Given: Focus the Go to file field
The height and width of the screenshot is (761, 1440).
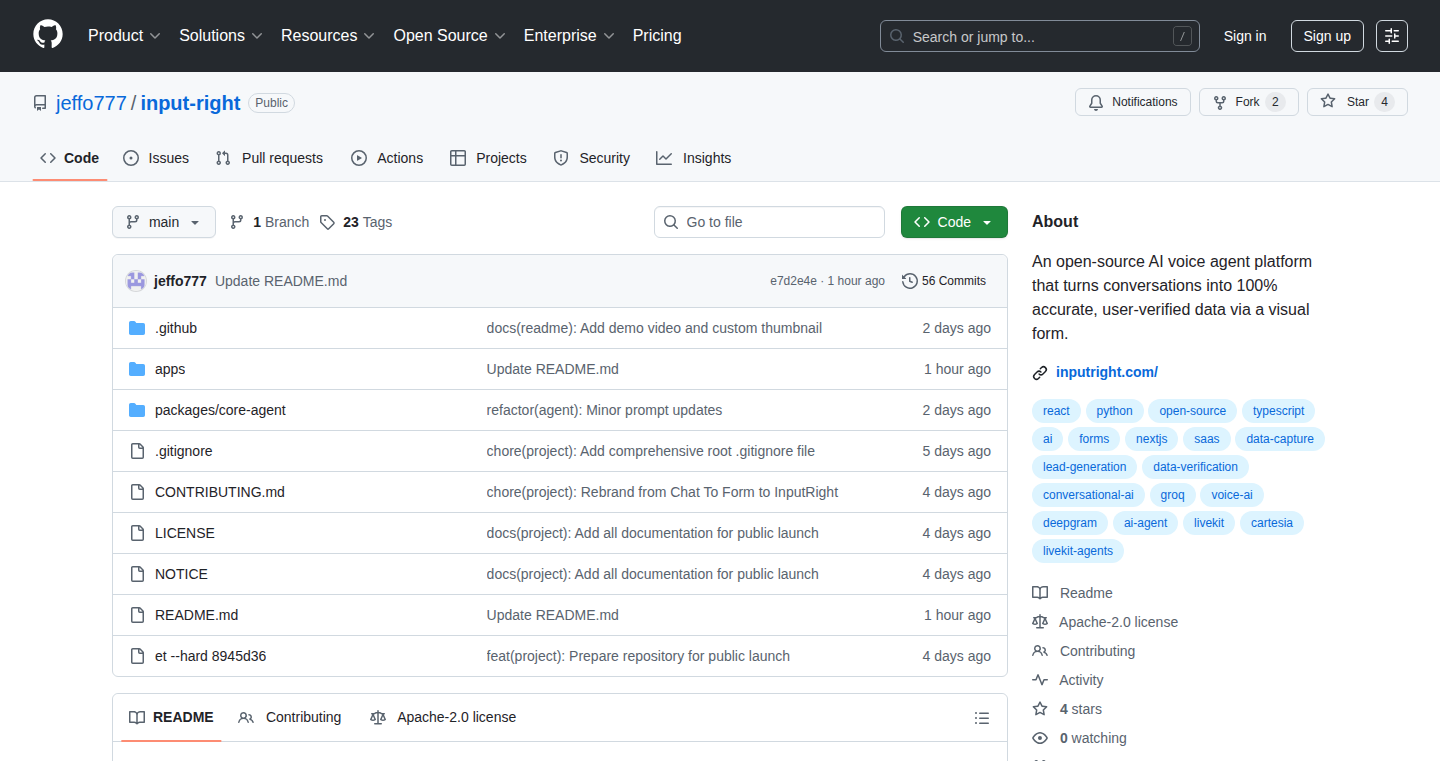Looking at the screenshot, I should pyautogui.click(x=769, y=222).
